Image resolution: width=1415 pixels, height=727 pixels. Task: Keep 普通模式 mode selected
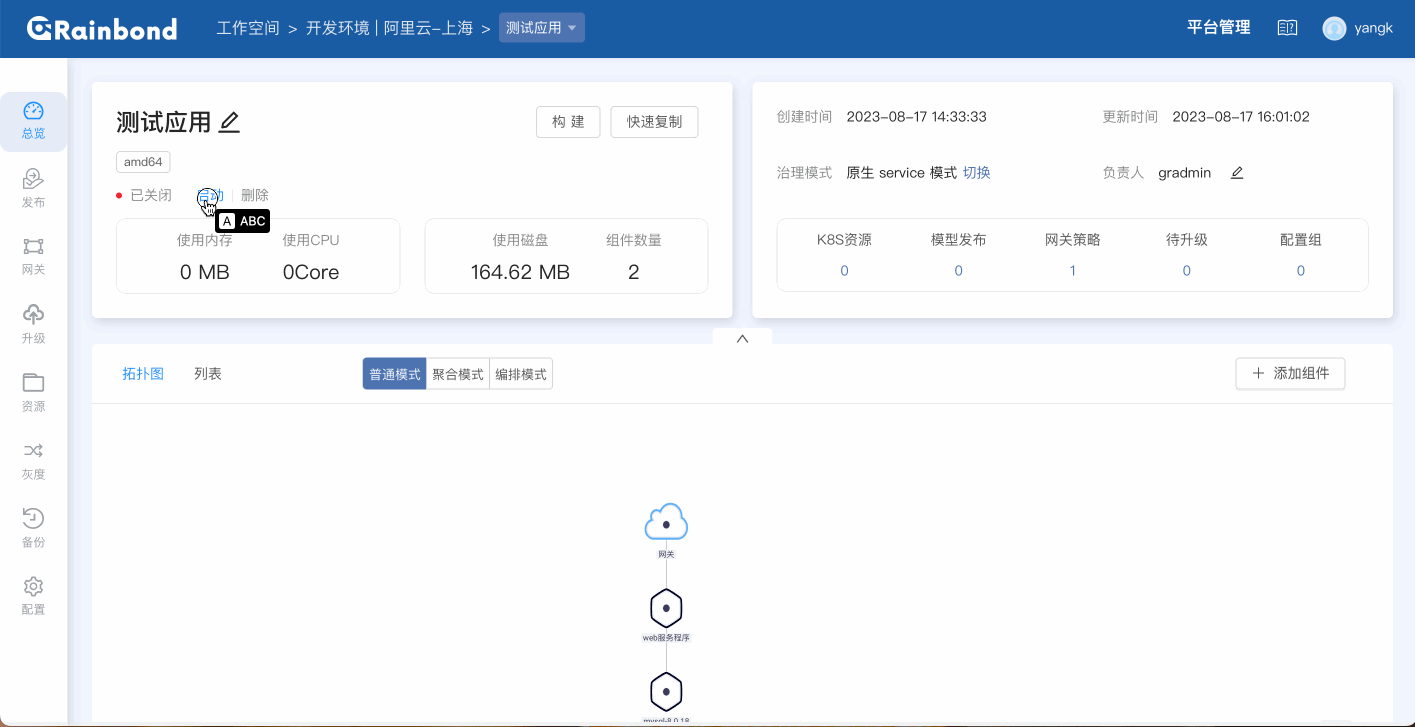click(x=393, y=373)
